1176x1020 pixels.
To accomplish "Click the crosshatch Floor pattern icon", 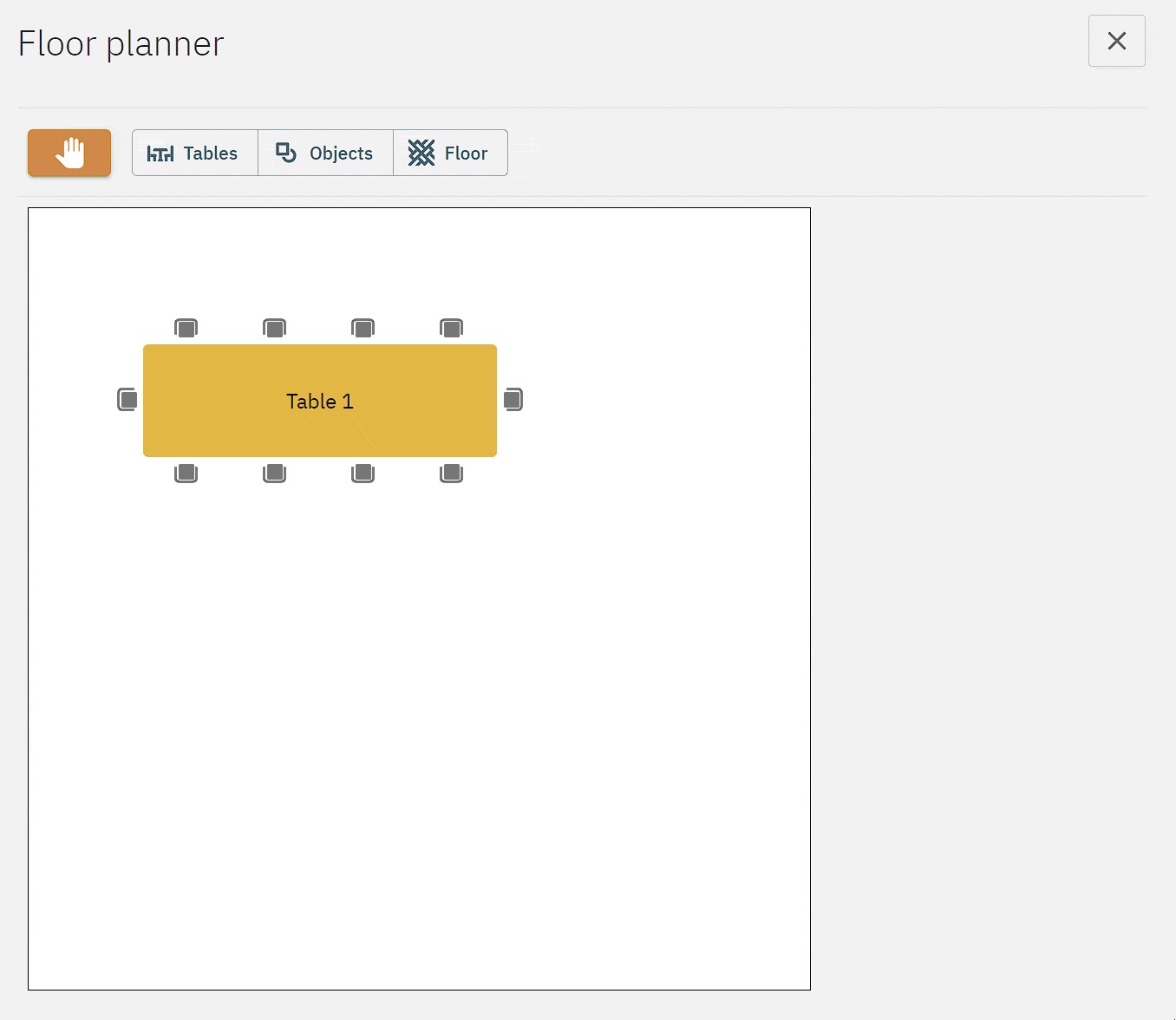I will click(421, 153).
